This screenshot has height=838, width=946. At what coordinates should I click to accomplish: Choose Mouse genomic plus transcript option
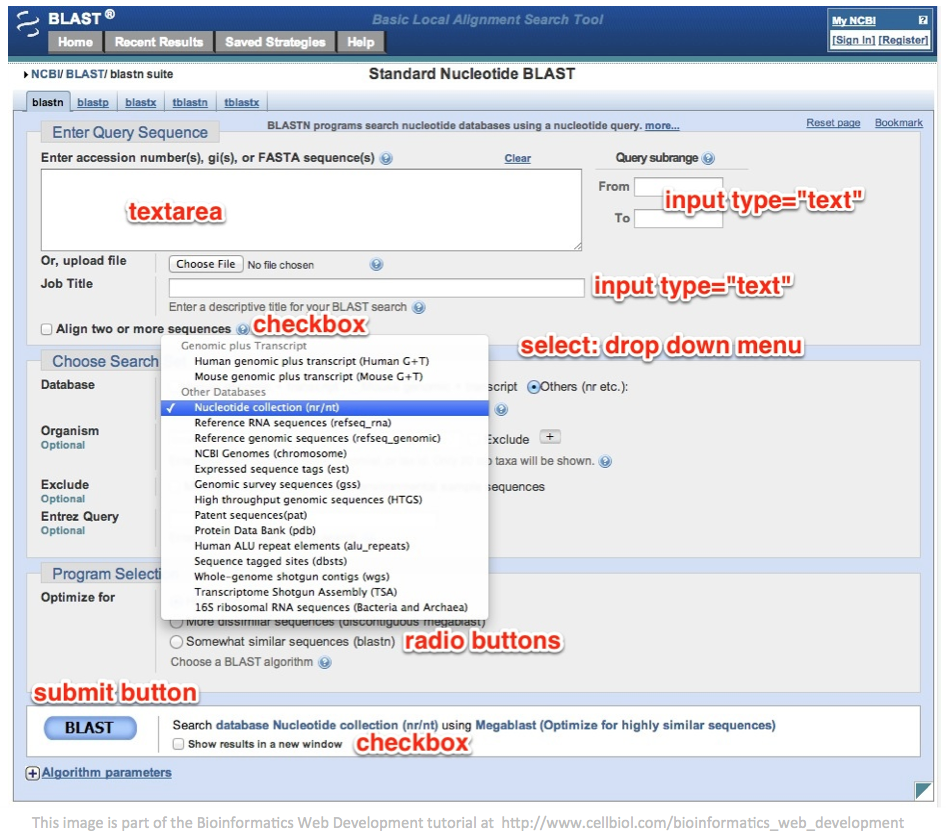tap(325, 377)
